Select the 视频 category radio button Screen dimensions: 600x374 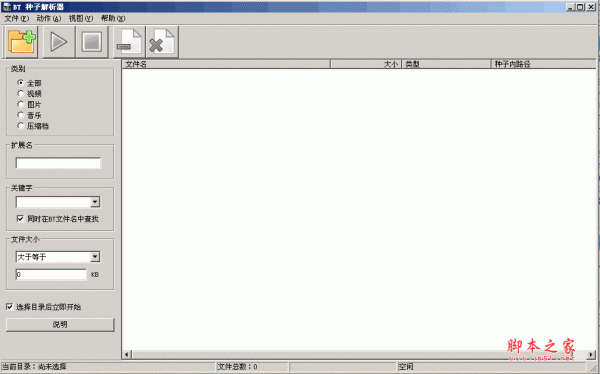tap(21, 93)
